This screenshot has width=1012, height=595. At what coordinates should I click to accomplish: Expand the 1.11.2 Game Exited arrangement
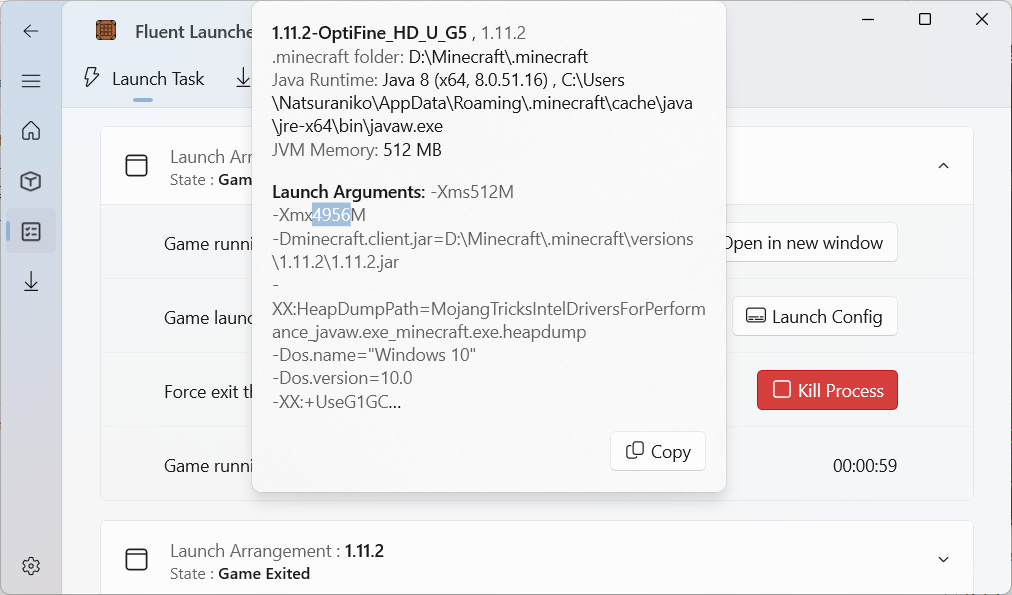[x=941, y=559]
